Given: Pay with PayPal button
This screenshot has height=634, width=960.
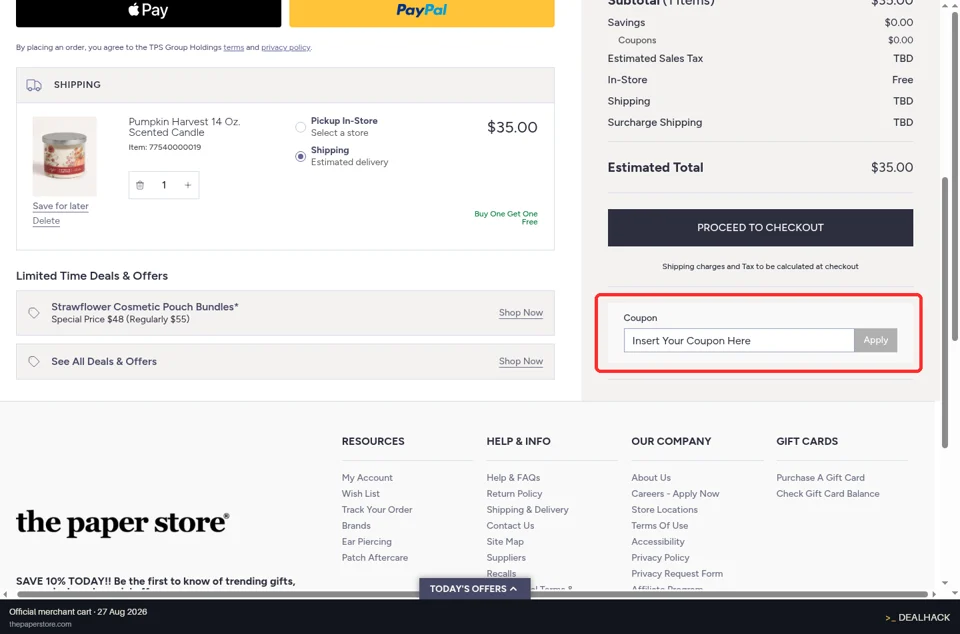Looking at the screenshot, I should click(422, 12).
